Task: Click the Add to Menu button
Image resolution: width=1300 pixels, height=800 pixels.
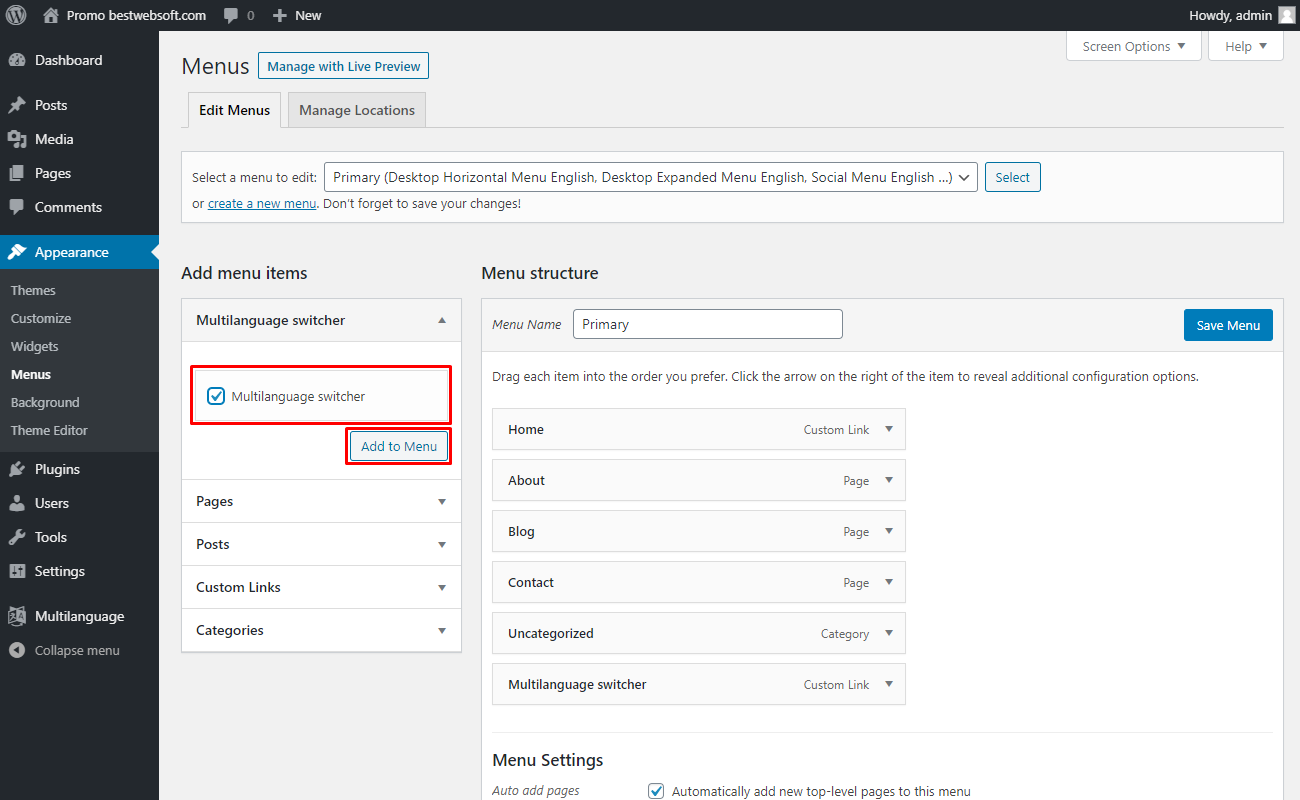Action: click(399, 446)
